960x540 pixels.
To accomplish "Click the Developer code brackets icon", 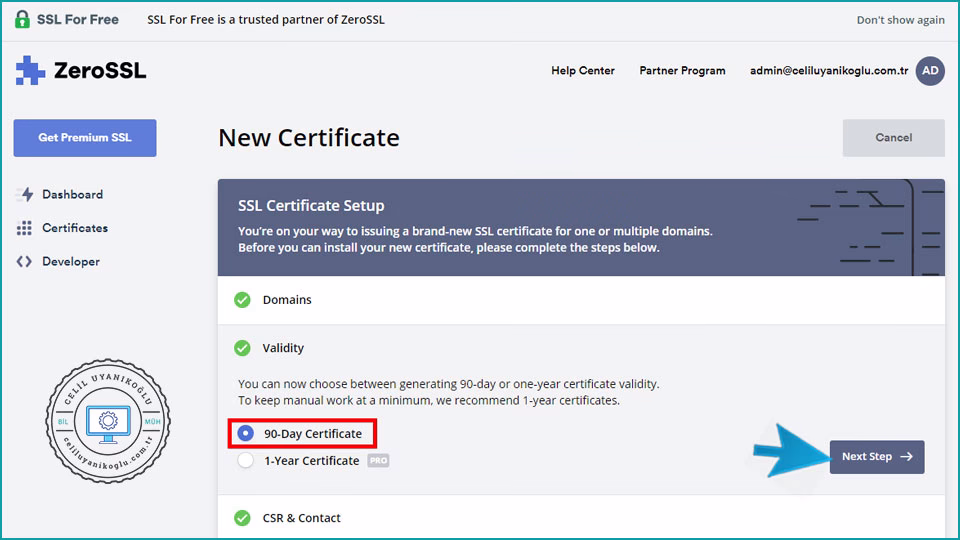I will [x=25, y=262].
